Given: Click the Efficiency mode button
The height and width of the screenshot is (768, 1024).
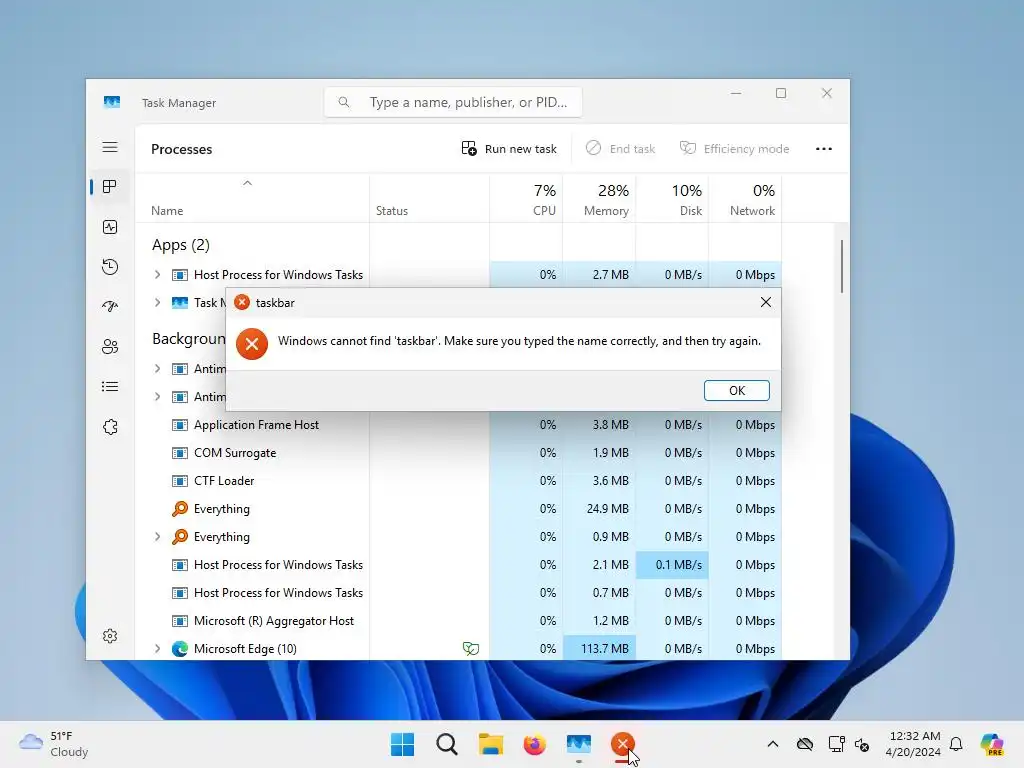Looking at the screenshot, I should [x=735, y=149].
